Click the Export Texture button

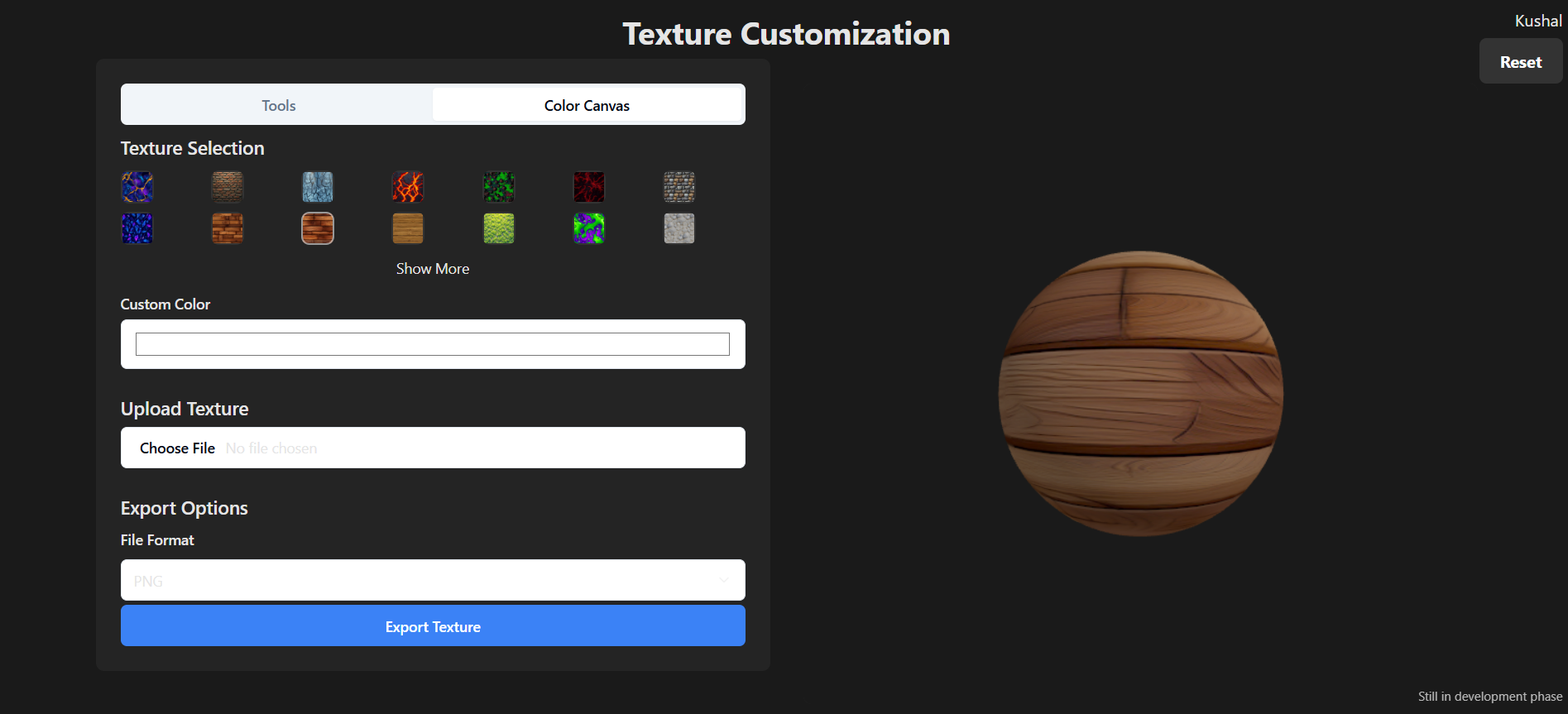click(433, 625)
